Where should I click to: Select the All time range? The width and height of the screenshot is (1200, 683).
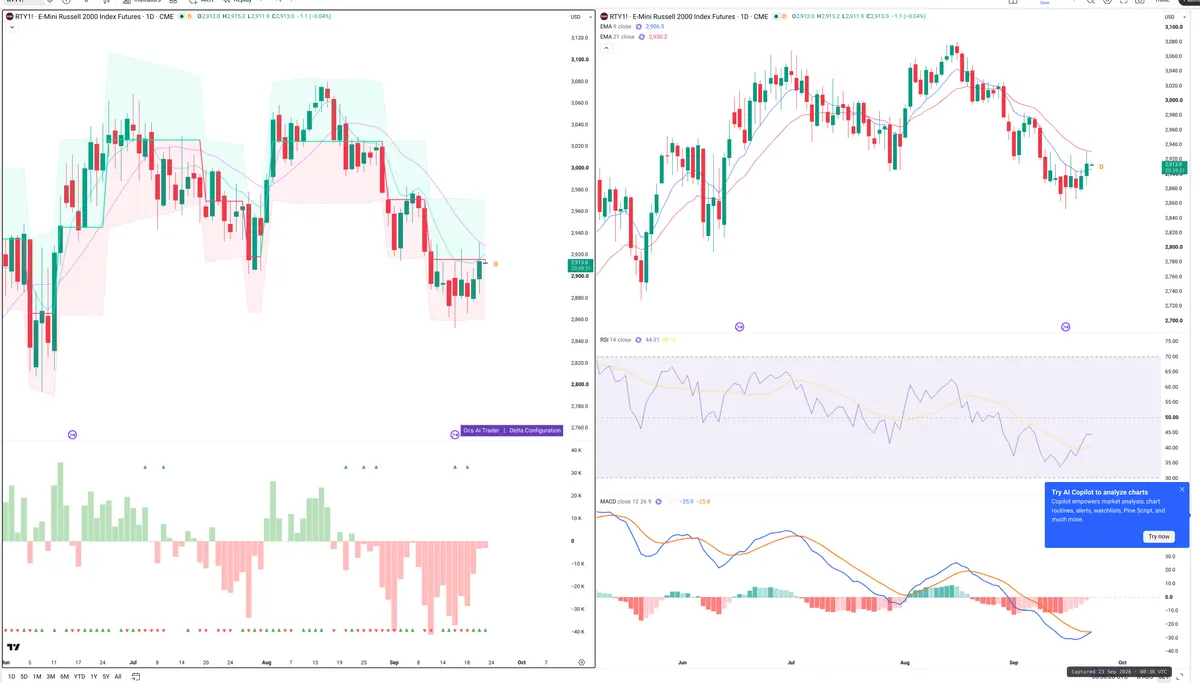[118, 676]
